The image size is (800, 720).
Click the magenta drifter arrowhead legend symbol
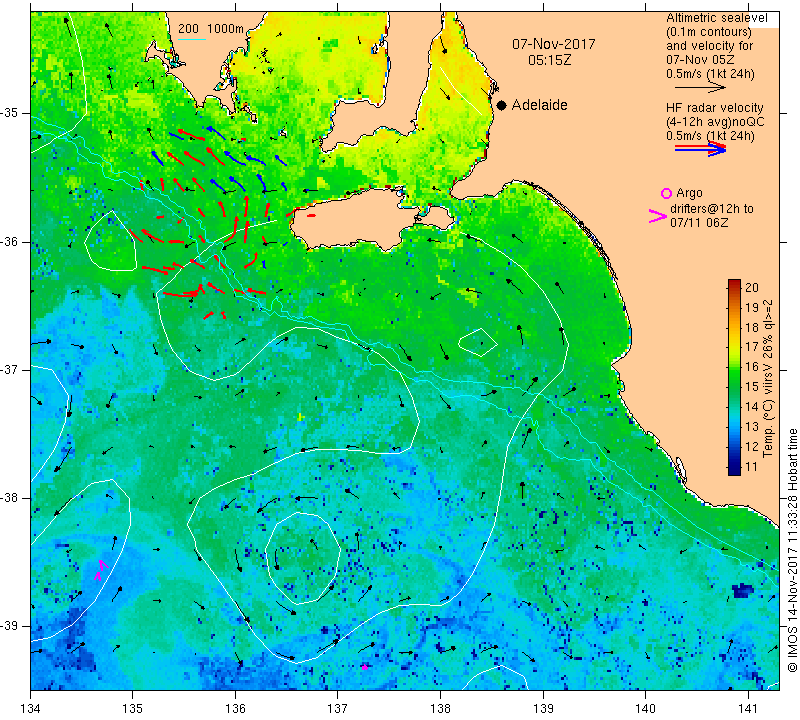(x=657, y=216)
